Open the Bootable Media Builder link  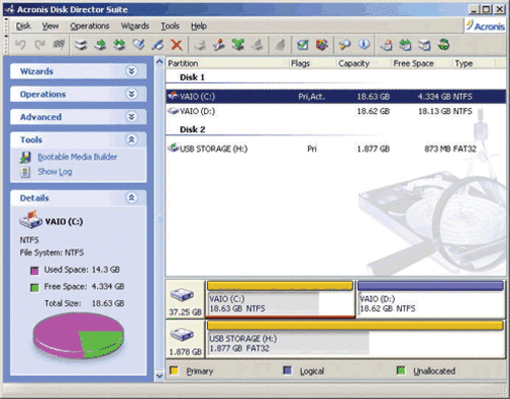point(77,157)
